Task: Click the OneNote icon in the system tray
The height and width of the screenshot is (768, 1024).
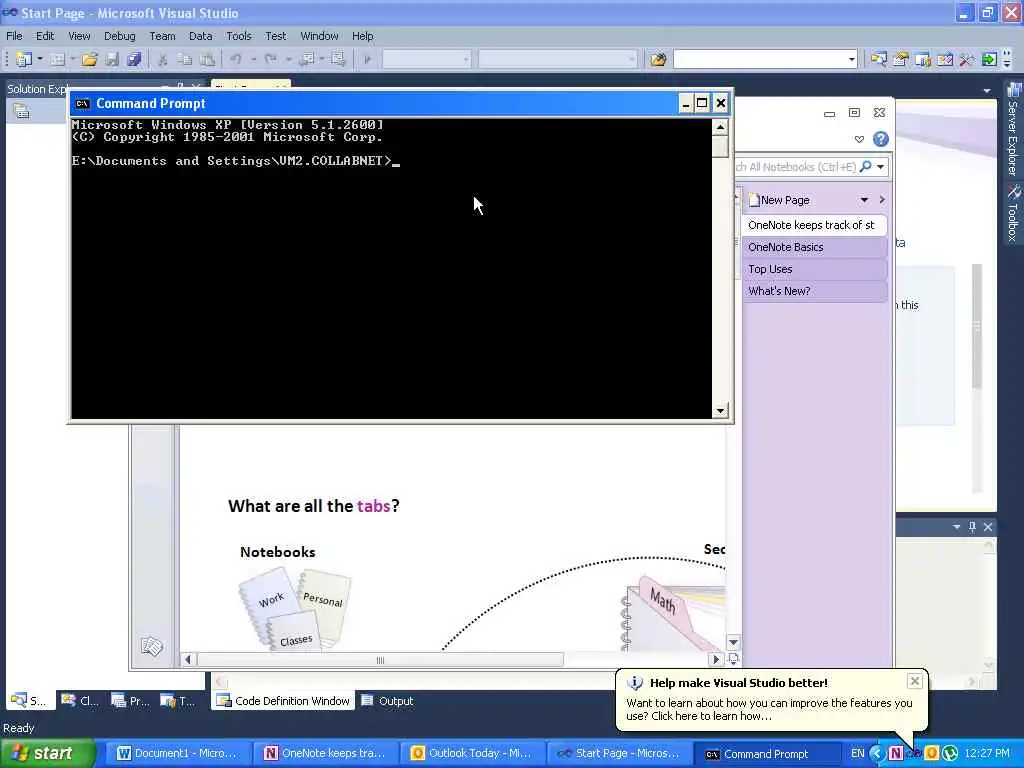Action: [x=895, y=754]
